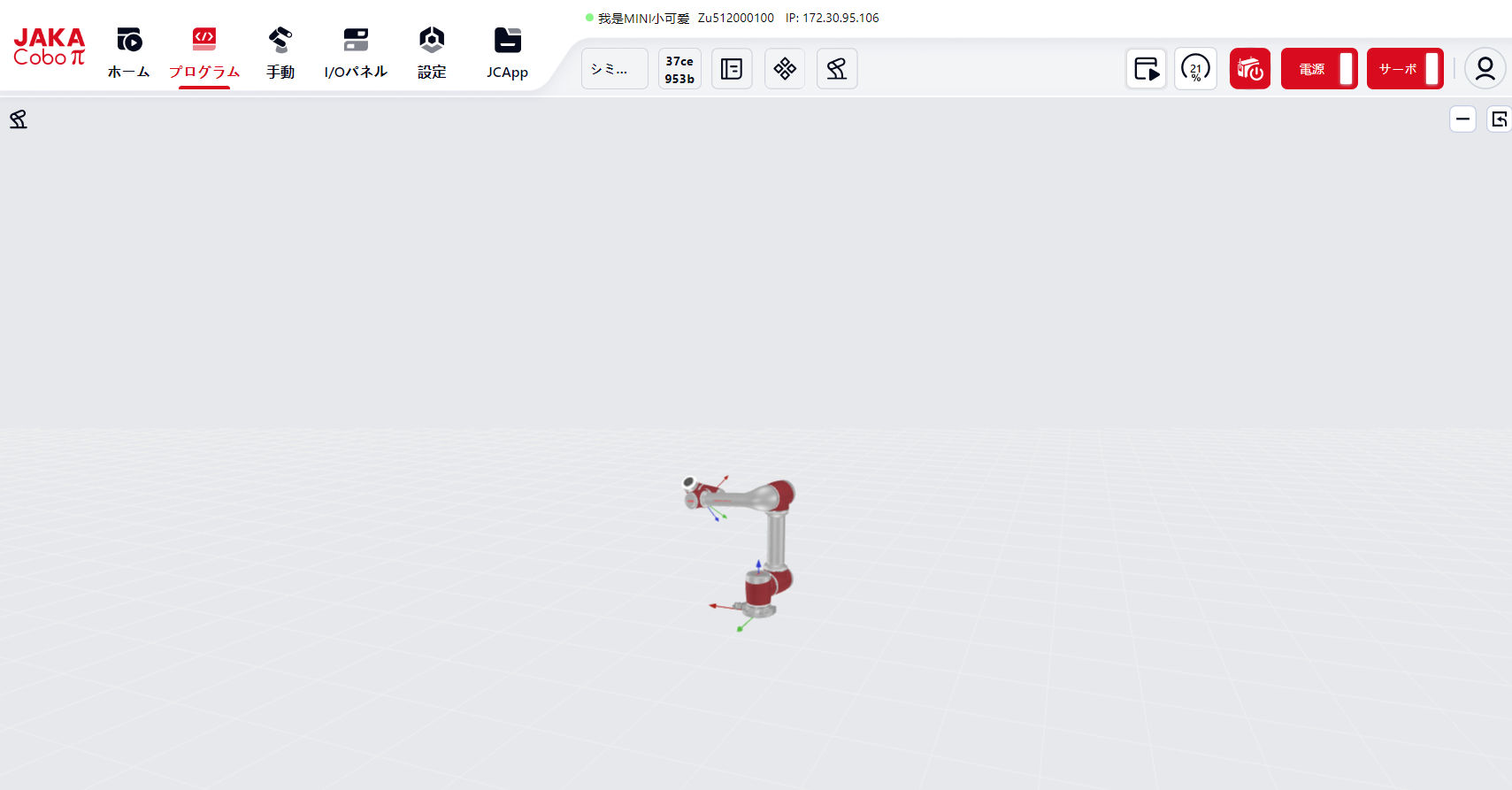The image size is (1512, 790).
Task: Click the 37ce 953b checksum button
Action: point(679,69)
